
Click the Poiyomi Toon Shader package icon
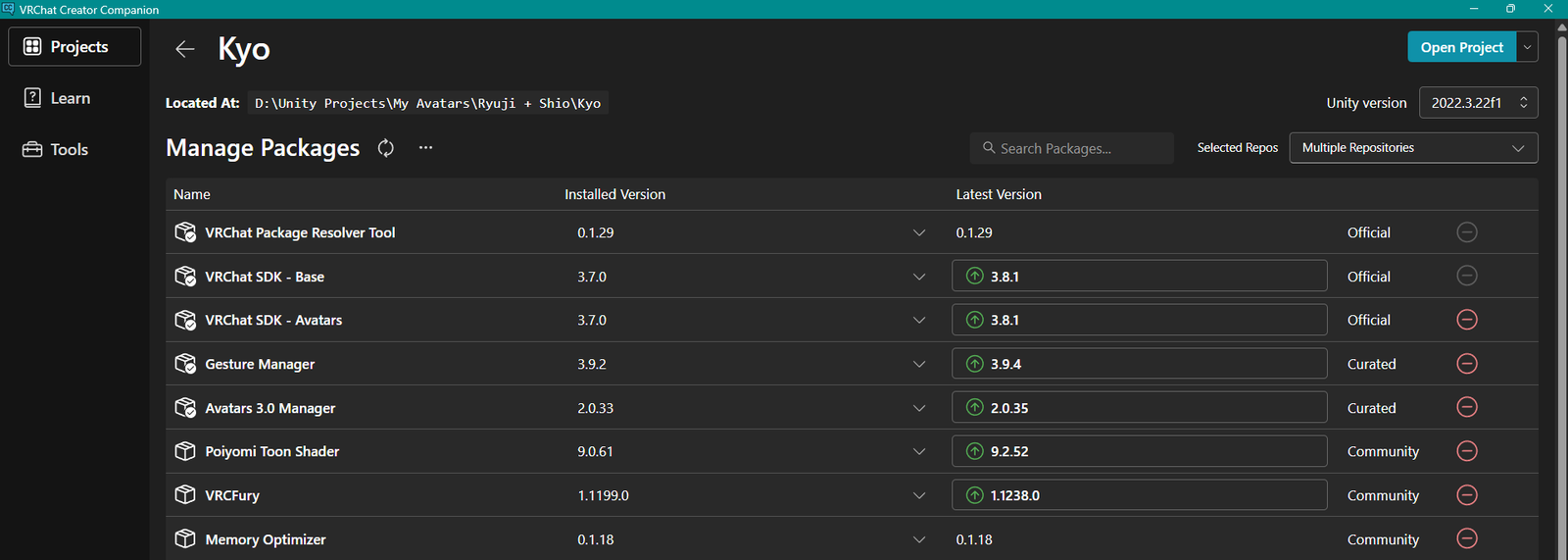[x=185, y=451]
